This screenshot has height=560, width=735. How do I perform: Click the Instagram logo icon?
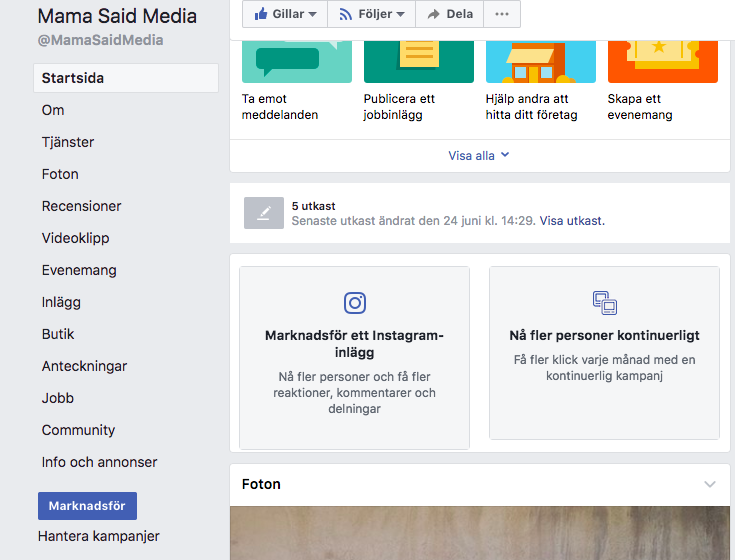coord(355,303)
